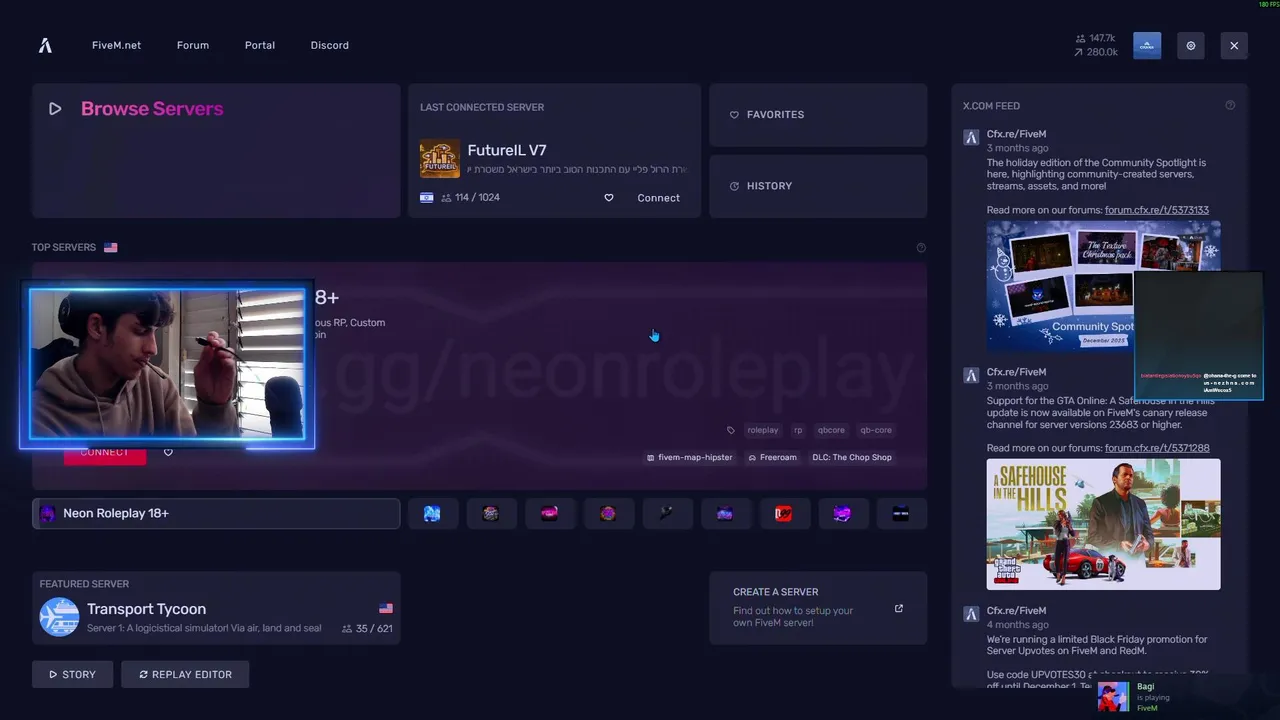
Task: Click the FutureIL V7 server logo
Action: pyautogui.click(x=440, y=159)
